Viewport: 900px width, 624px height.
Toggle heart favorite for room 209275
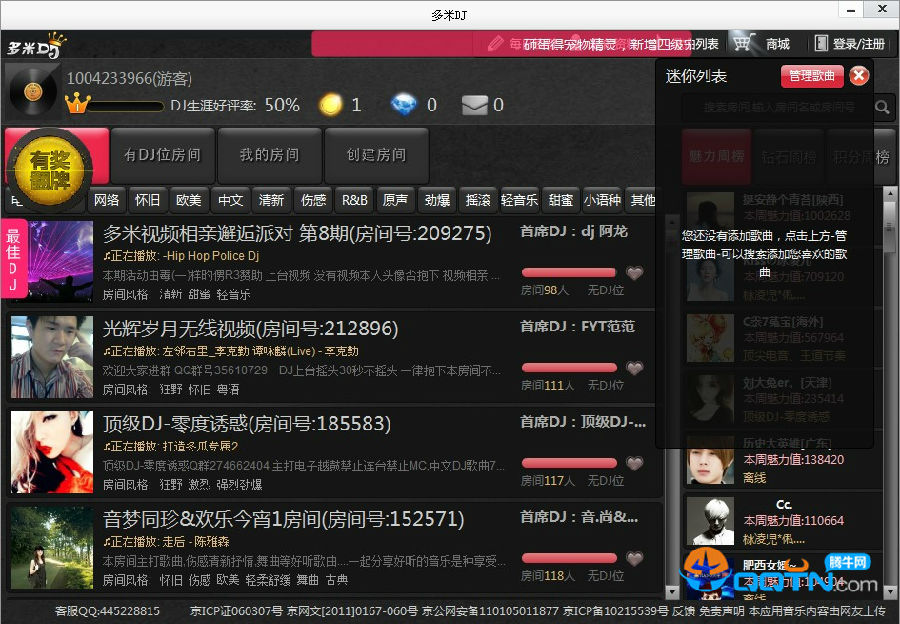634,273
